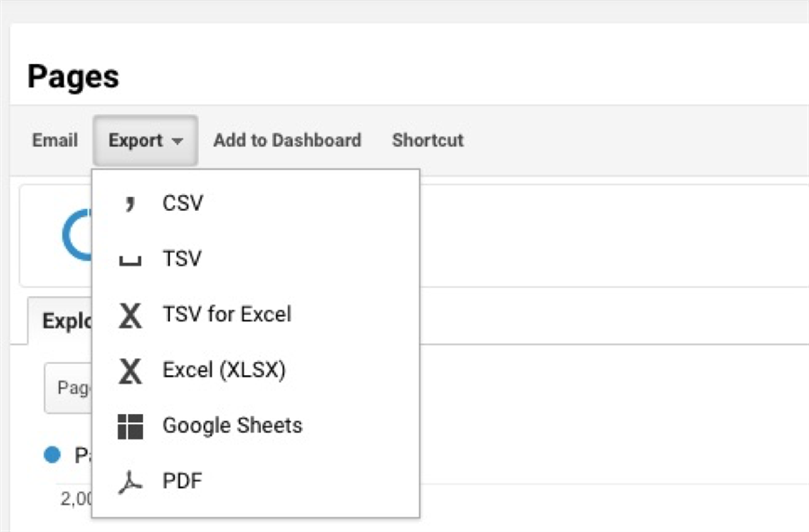The image size is (809, 532).
Task: Click the TSV for Excel X icon
Action: 130,315
